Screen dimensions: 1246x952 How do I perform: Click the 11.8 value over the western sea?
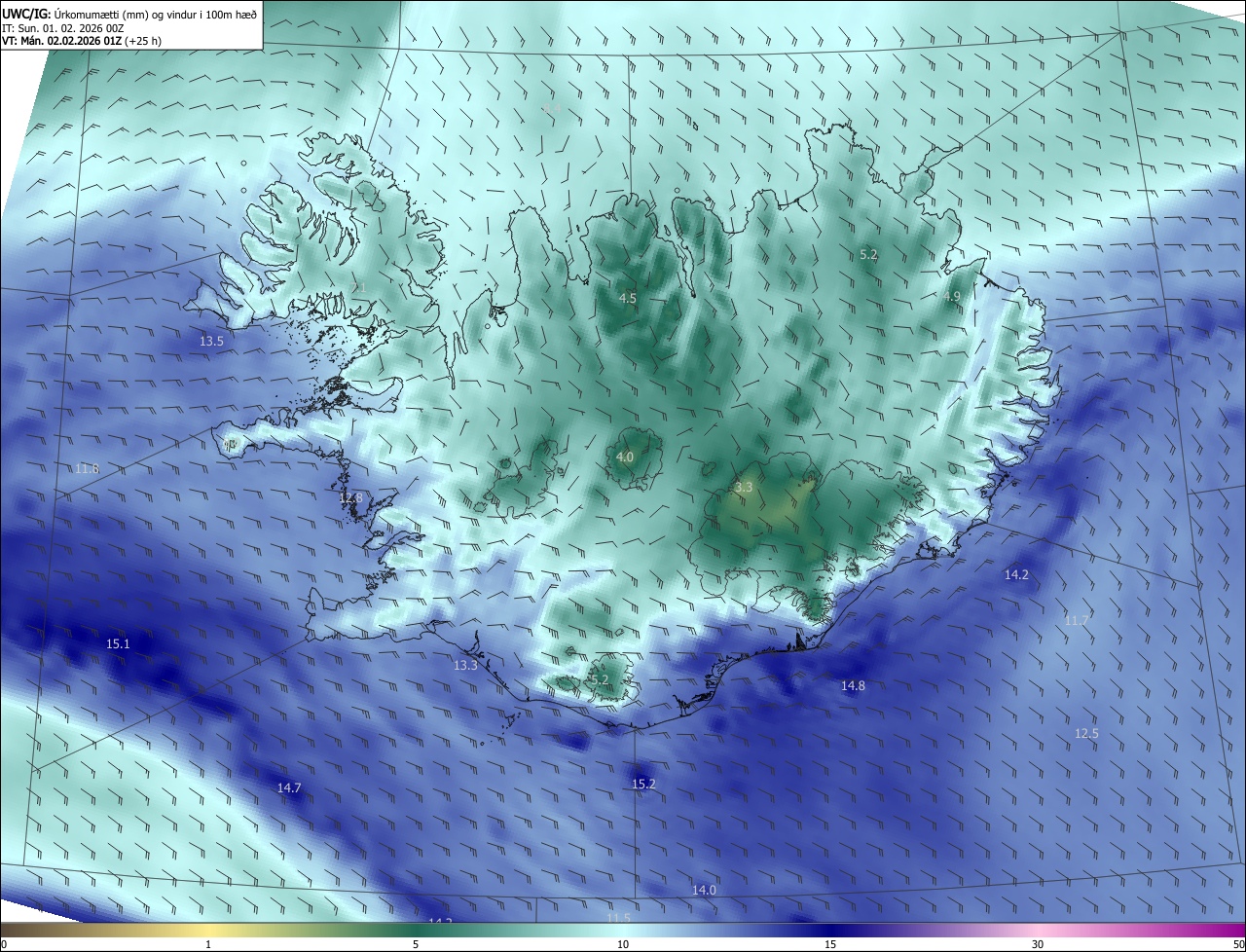click(x=87, y=468)
